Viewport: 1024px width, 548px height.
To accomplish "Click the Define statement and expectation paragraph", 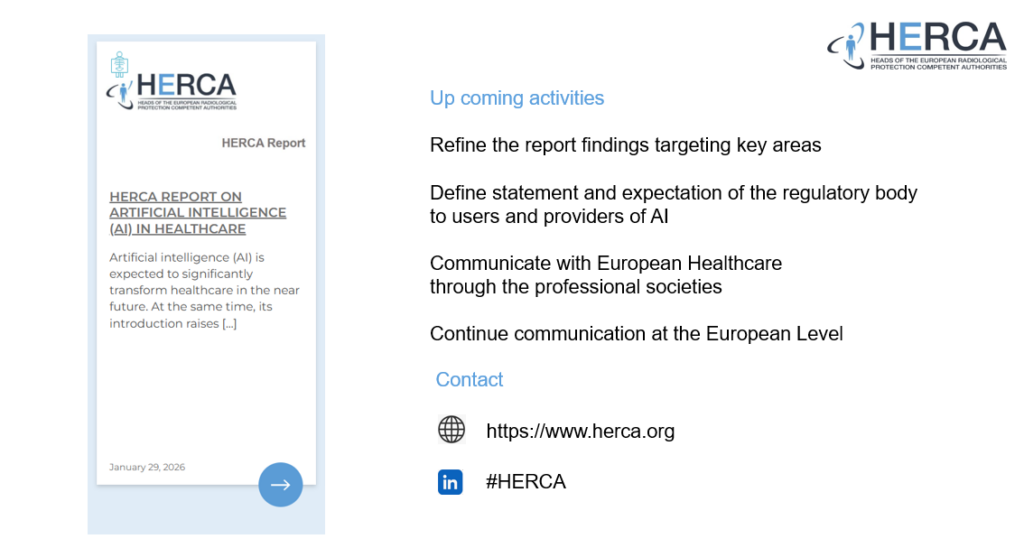I will tap(673, 204).
